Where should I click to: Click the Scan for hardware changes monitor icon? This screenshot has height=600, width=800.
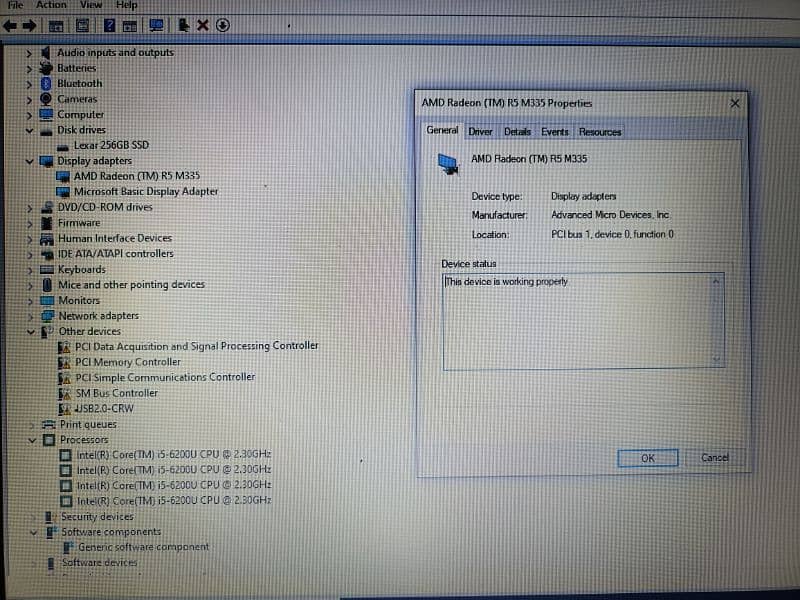[x=156, y=25]
